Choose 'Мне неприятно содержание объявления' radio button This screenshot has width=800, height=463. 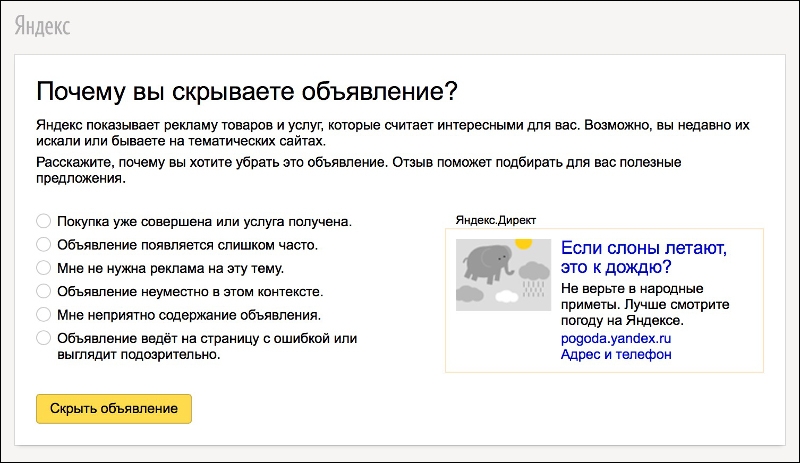43,314
